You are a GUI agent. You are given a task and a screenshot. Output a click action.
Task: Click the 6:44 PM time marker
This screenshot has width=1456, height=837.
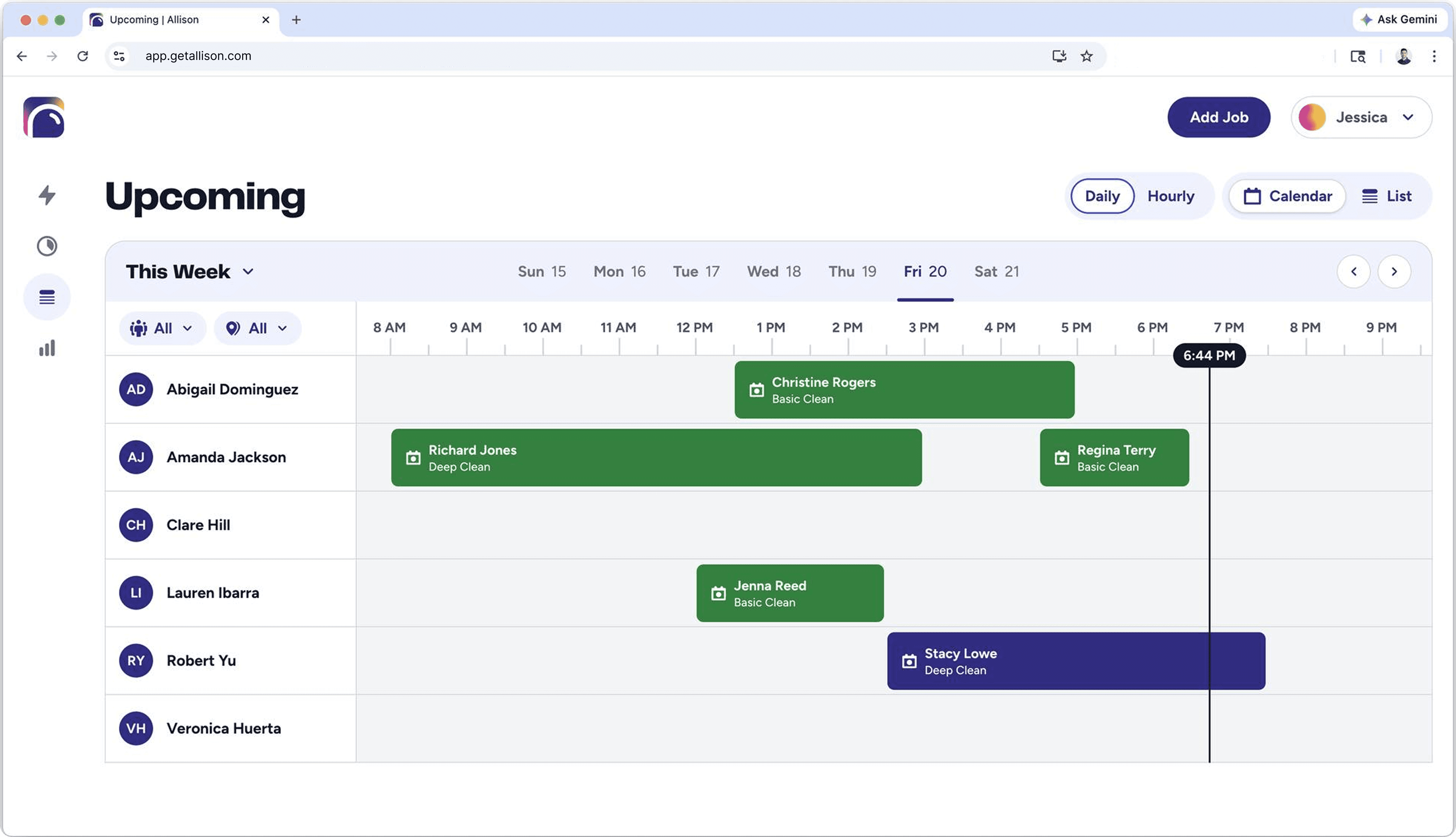(x=1209, y=355)
